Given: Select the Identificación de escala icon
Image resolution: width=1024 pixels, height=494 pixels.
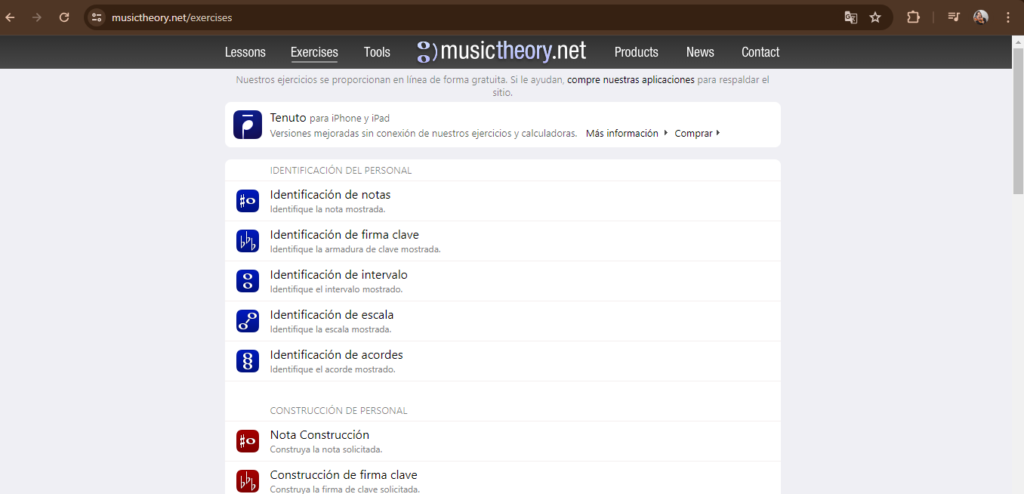Looking at the screenshot, I should coord(247,321).
